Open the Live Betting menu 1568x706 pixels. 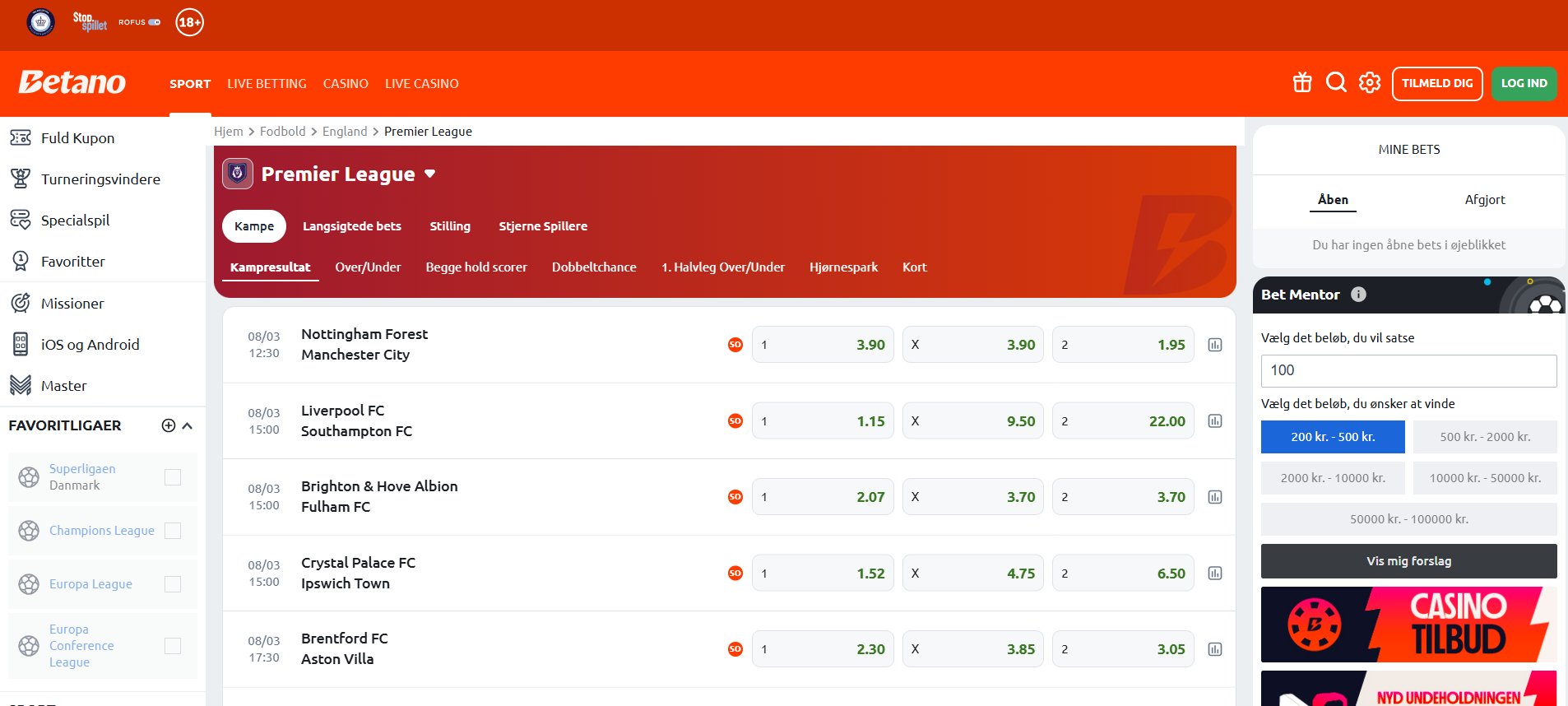click(x=267, y=84)
